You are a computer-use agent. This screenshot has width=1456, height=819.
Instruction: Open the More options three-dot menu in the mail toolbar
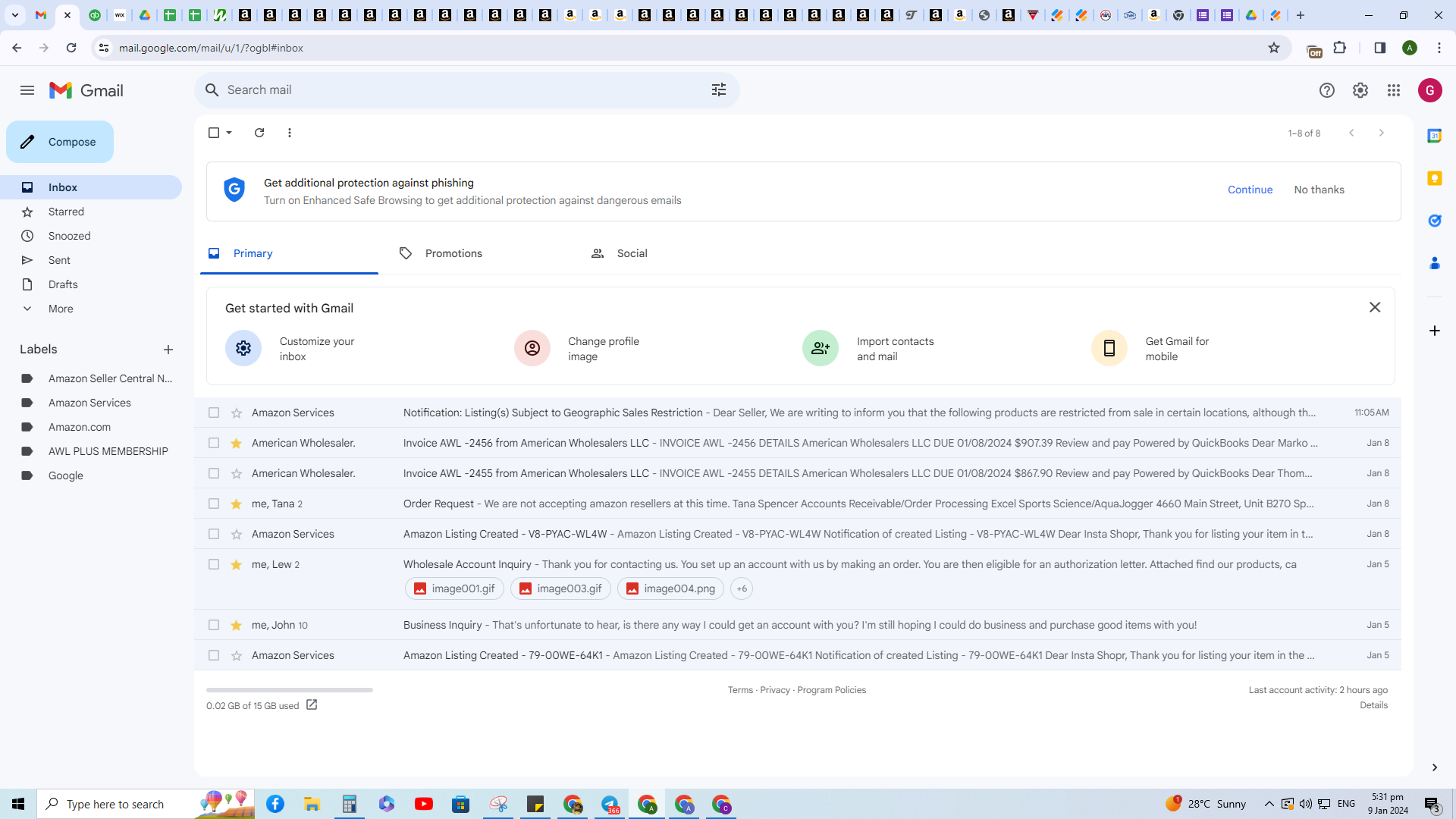pyautogui.click(x=290, y=133)
